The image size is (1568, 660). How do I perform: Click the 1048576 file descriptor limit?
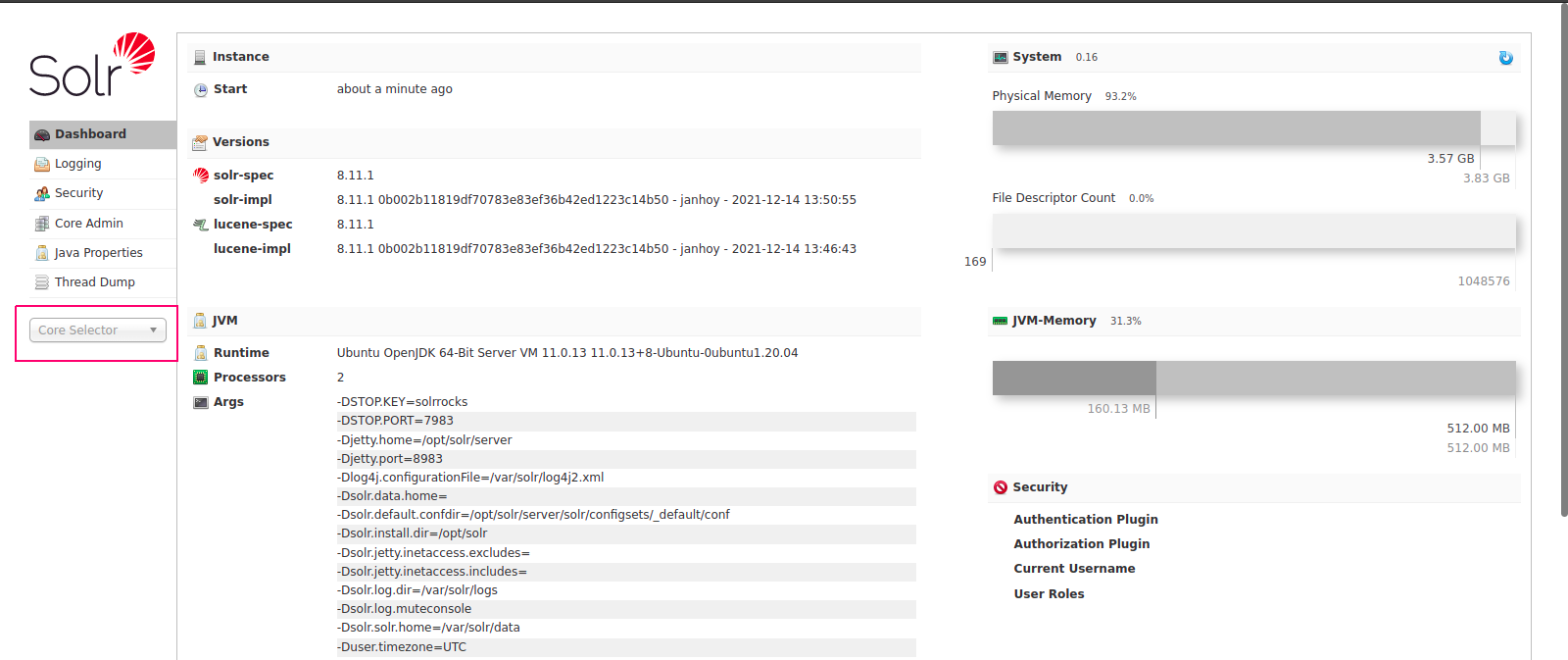(x=1484, y=281)
